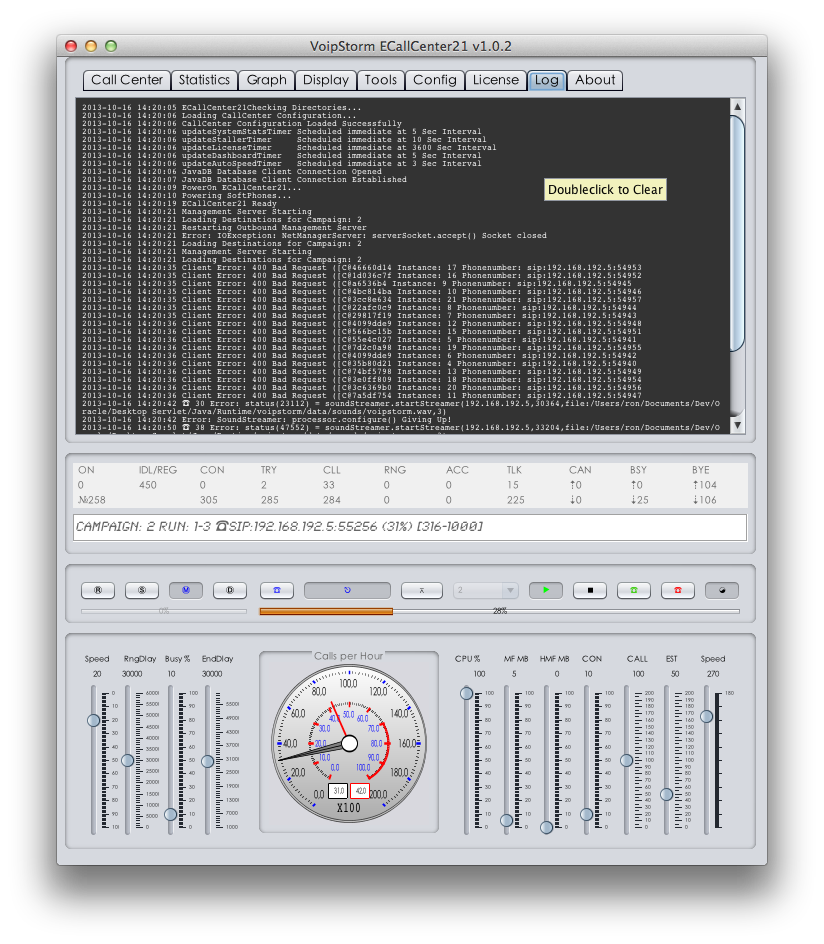Screen dimensions: 824x944
Task: Click the campaign status text field
Action: click(410, 527)
